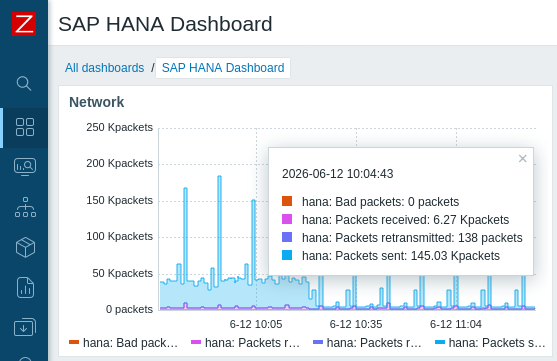Open the Data collection download sidebar icon
The width and height of the screenshot is (557, 361).
click(25, 327)
